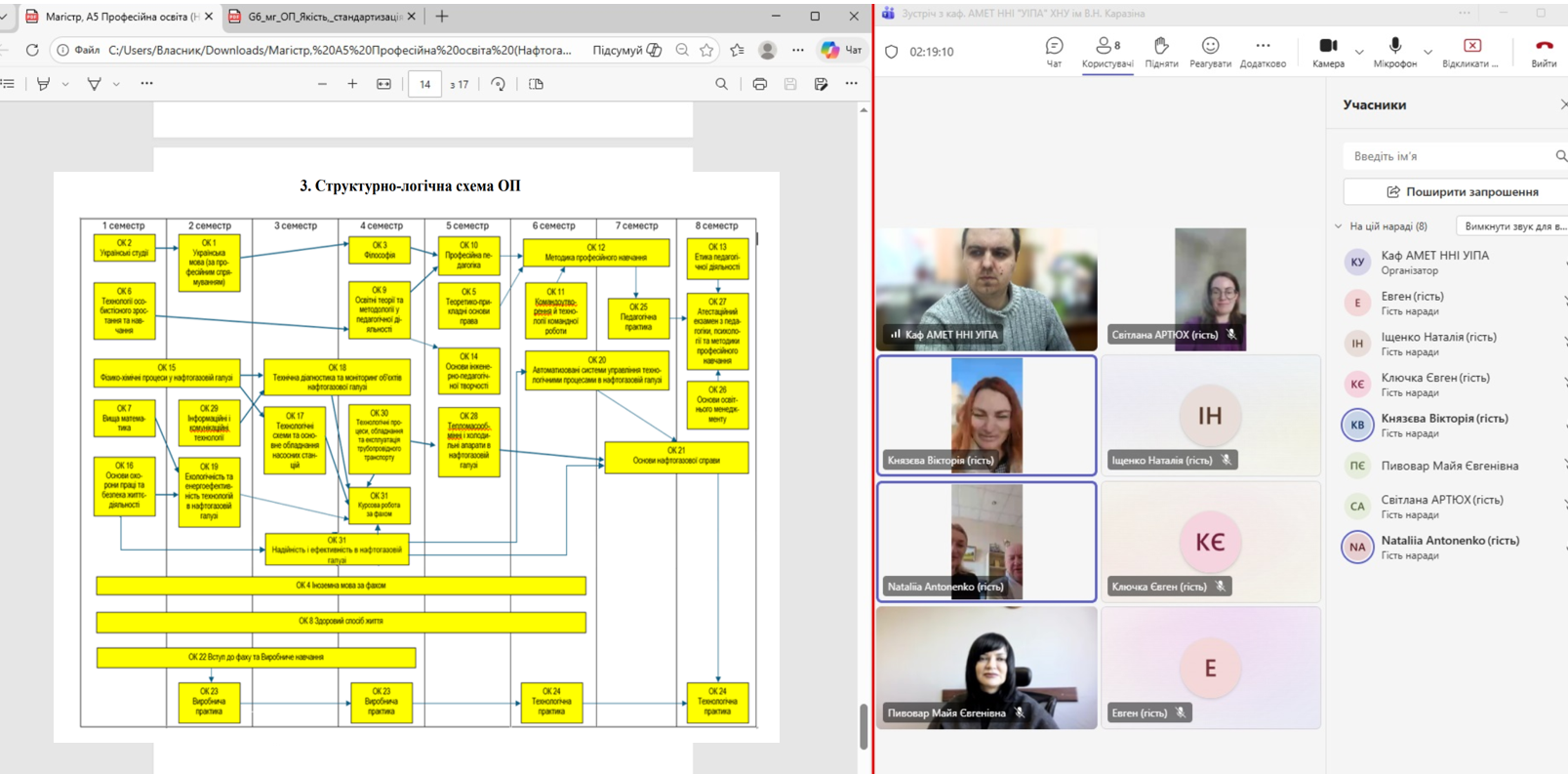The width and height of the screenshot is (1568, 774).
Task: Open the PDF search magnifier
Action: point(721,84)
